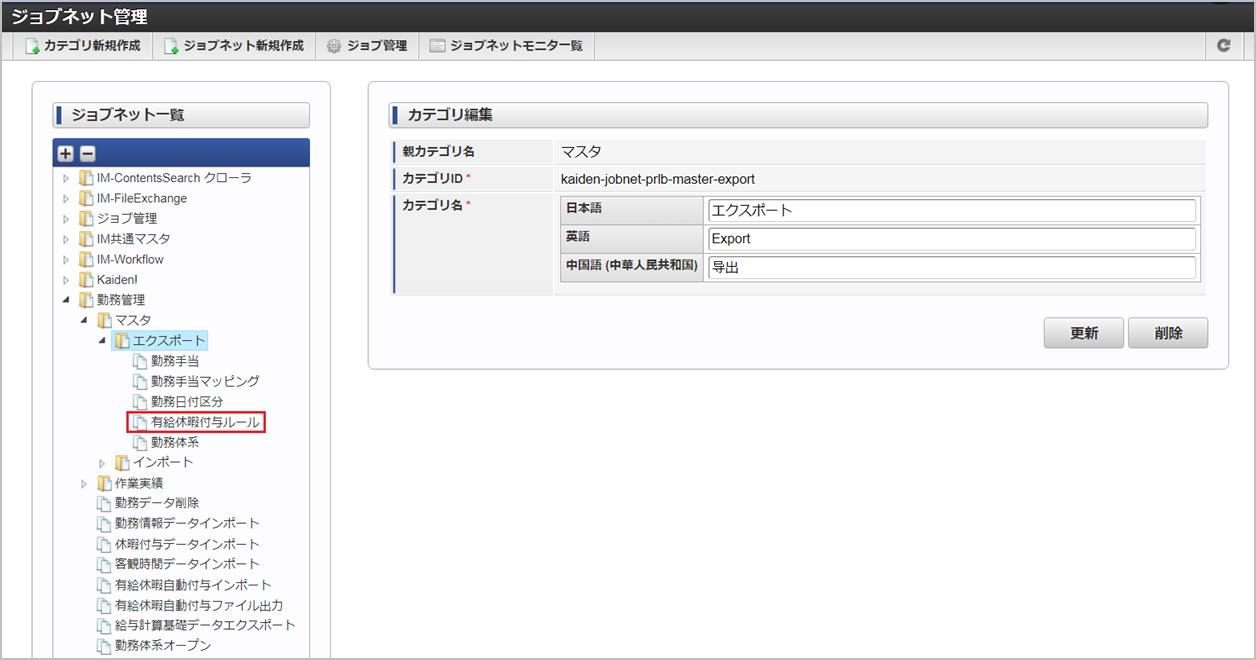The height and width of the screenshot is (660, 1256).
Task: Click the 日本語 category name field
Action: coord(951,211)
